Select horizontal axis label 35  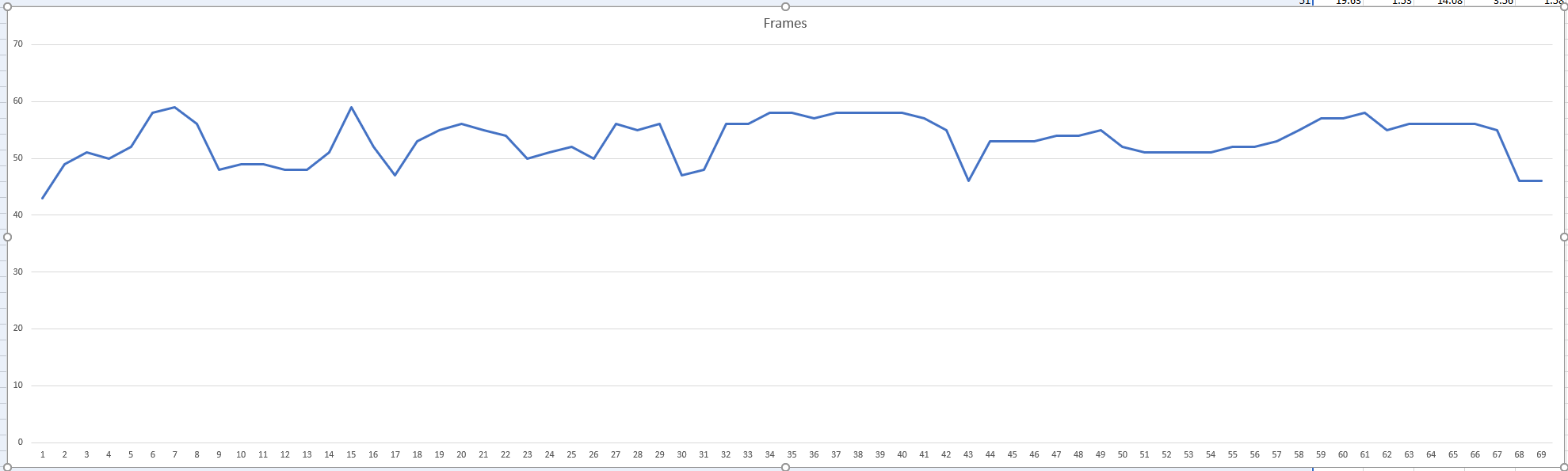point(792,454)
